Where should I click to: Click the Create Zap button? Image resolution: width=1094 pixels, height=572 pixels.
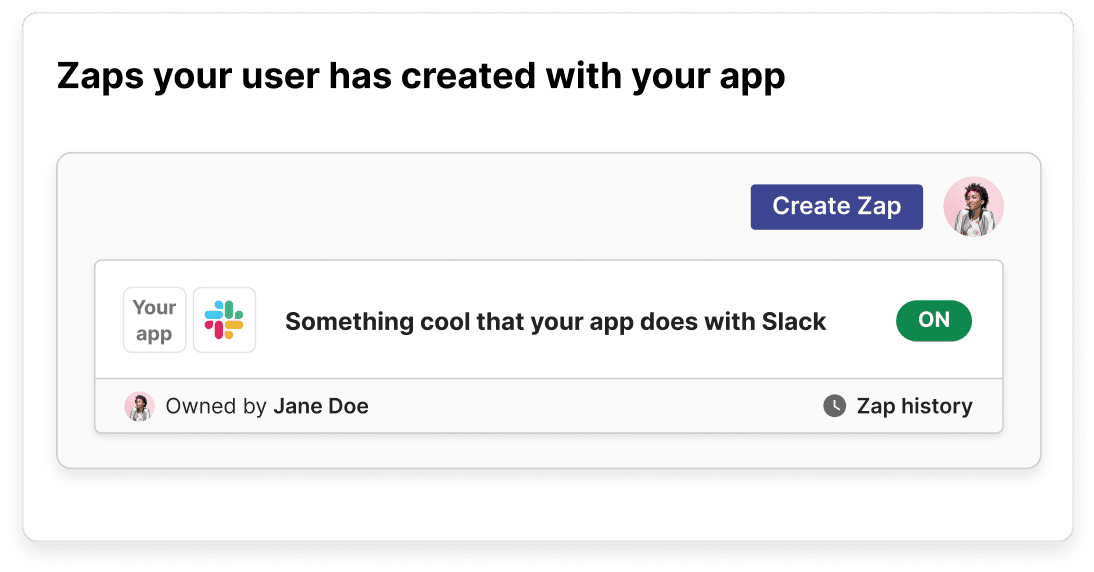pyautogui.click(x=836, y=207)
